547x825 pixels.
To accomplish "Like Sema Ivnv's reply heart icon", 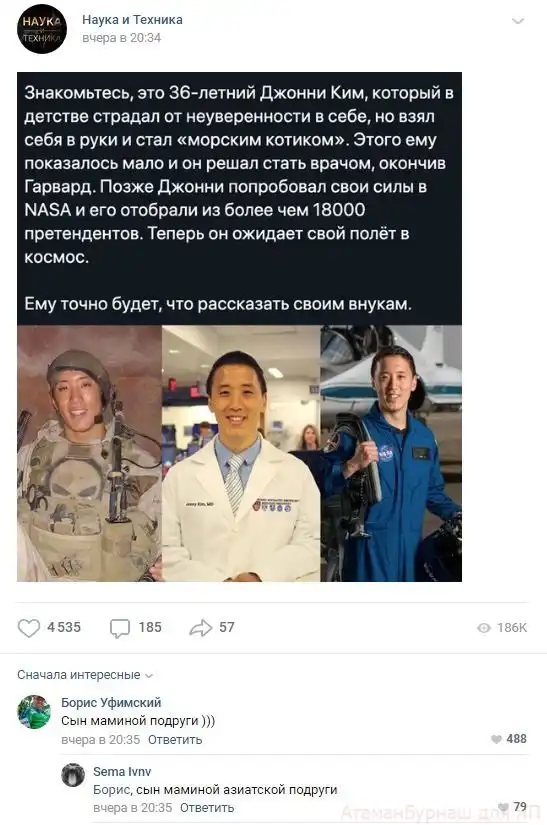I will point(503,807).
